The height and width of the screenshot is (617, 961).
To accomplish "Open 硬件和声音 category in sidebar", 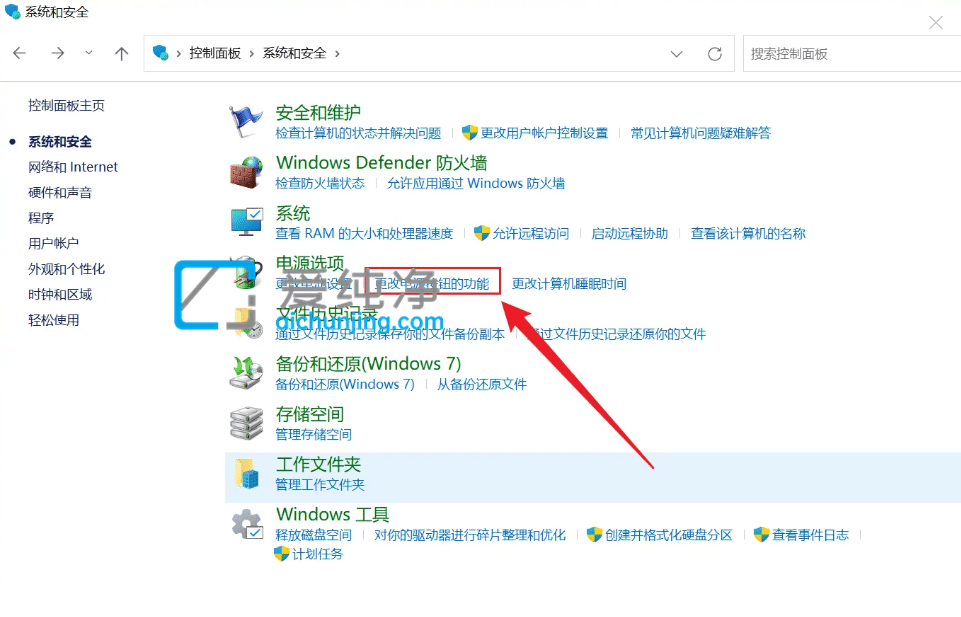I will pos(60,192).
